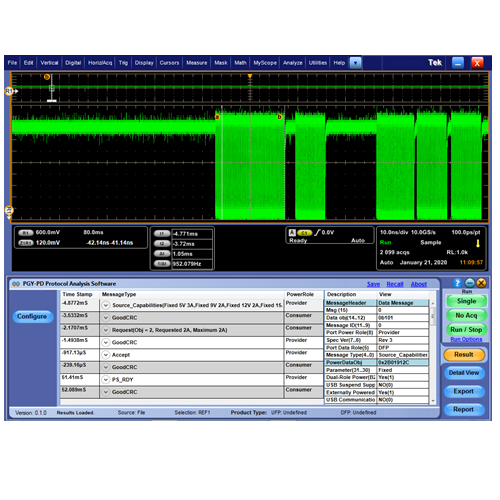Click the t1 cursor readout badge
Screen dimensions: 500x500
coord(162,234)
